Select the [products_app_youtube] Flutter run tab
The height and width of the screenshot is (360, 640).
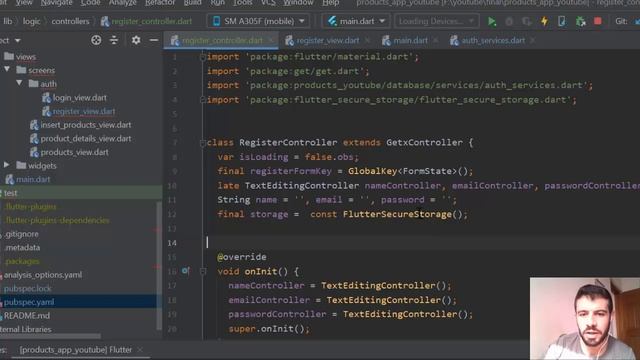(x=76, y=350)
